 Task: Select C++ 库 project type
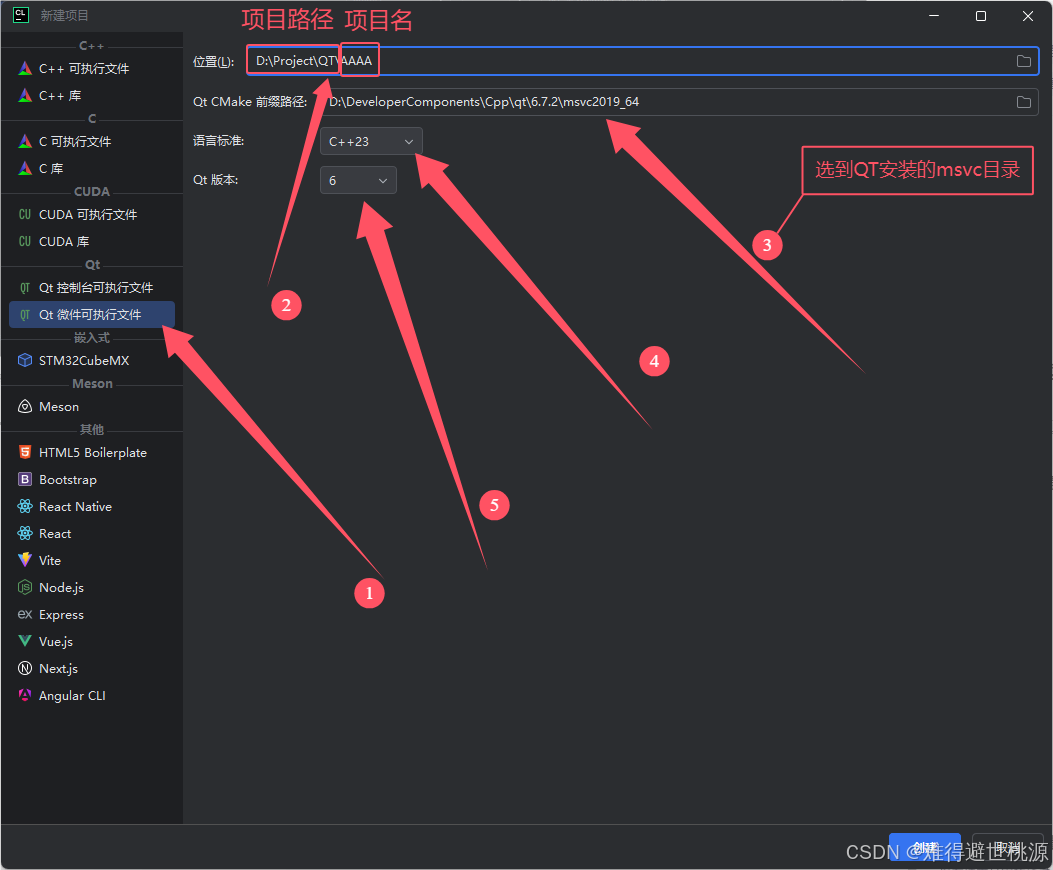pos(92,95)
